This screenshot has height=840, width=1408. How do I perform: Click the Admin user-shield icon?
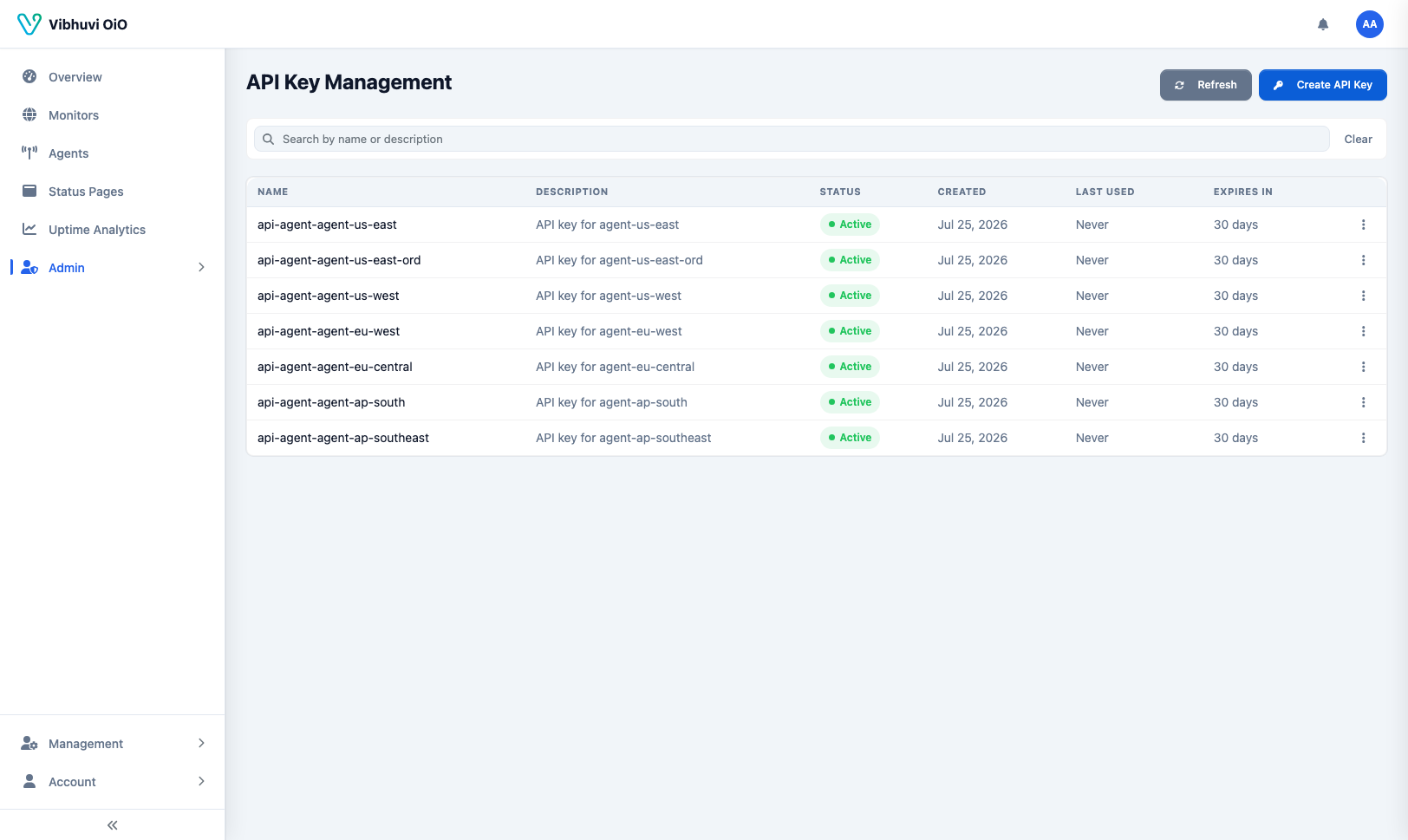pos(29,267)
